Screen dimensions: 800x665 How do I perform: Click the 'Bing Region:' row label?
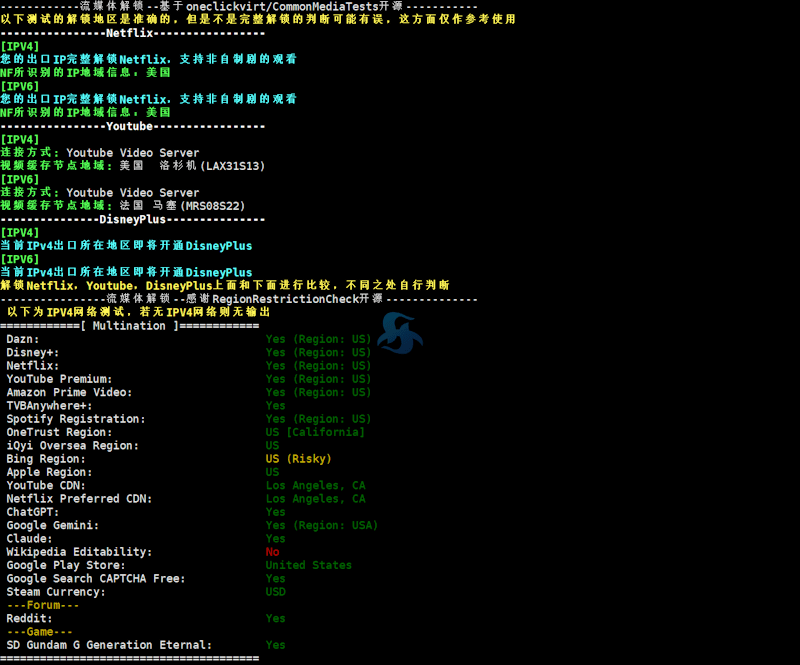(46, 459)
